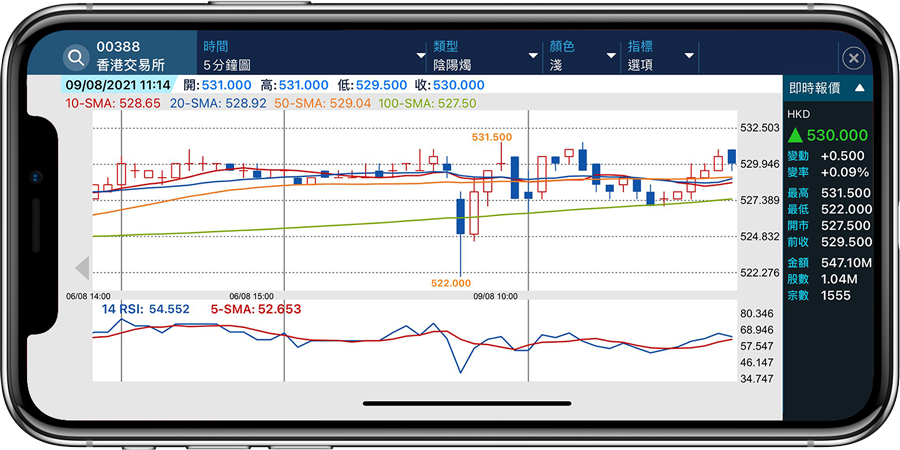900x450 pixels.
Task: Tap the magnifier search icon
Action: pos(76,57)
